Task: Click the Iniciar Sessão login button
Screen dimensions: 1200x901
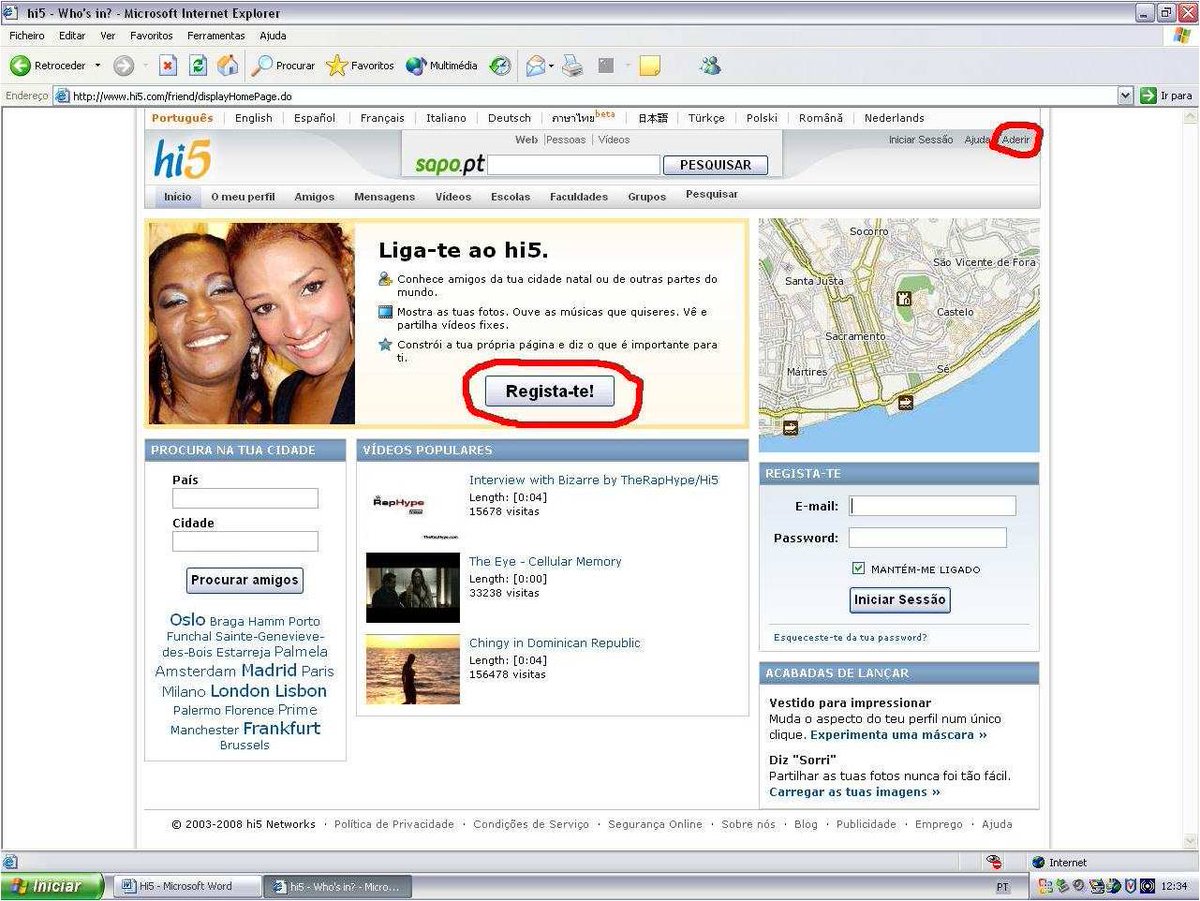Action: 899,600
